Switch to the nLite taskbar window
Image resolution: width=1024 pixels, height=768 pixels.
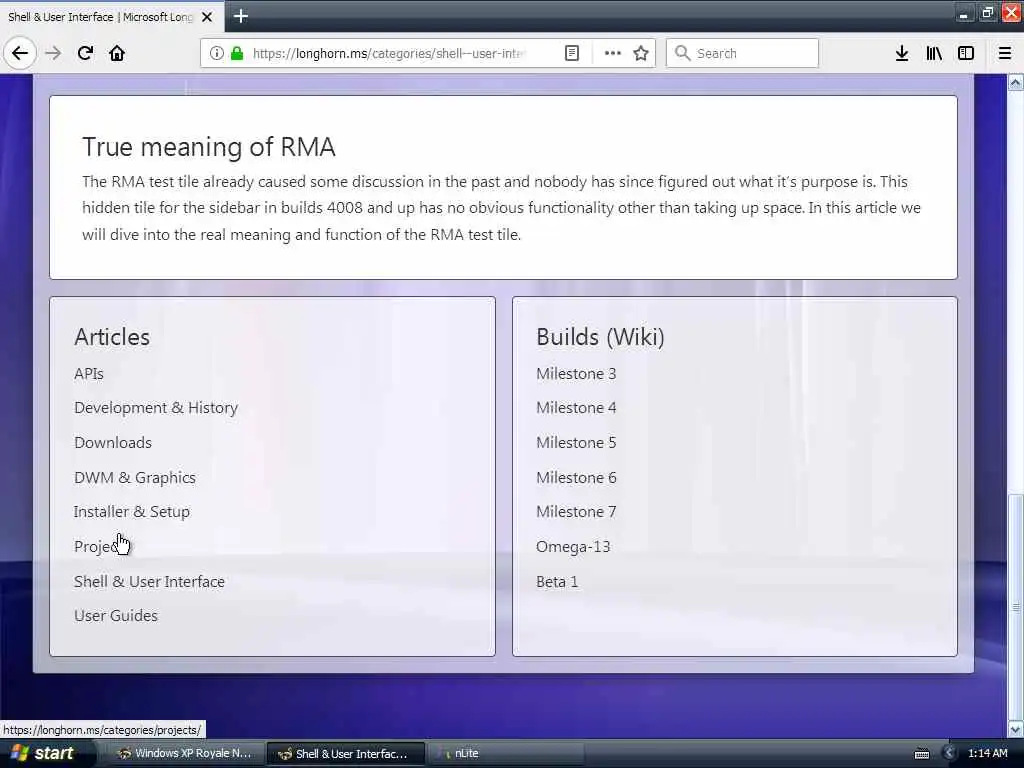(505, 753)
